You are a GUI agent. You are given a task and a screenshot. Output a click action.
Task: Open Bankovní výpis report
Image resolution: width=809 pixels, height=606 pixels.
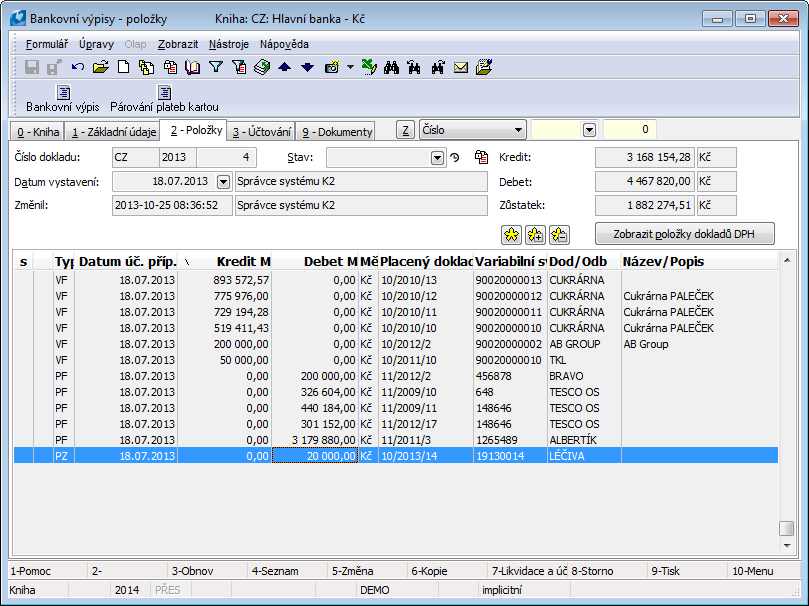[x=63, y=99]
